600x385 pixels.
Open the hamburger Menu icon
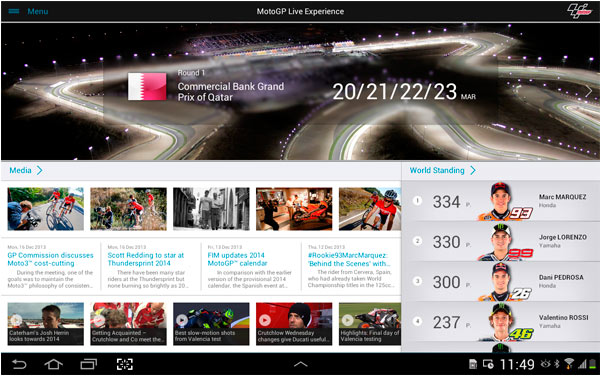[14, 11]
